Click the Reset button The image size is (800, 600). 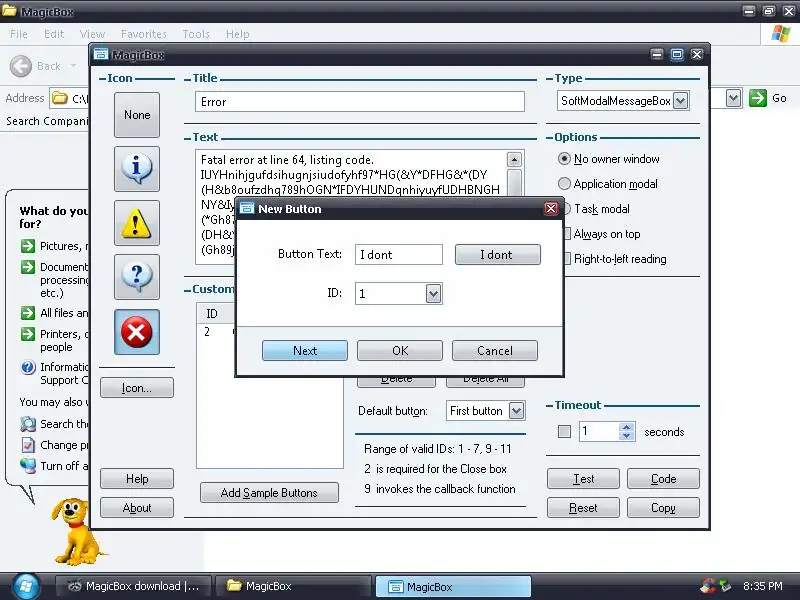583,508
